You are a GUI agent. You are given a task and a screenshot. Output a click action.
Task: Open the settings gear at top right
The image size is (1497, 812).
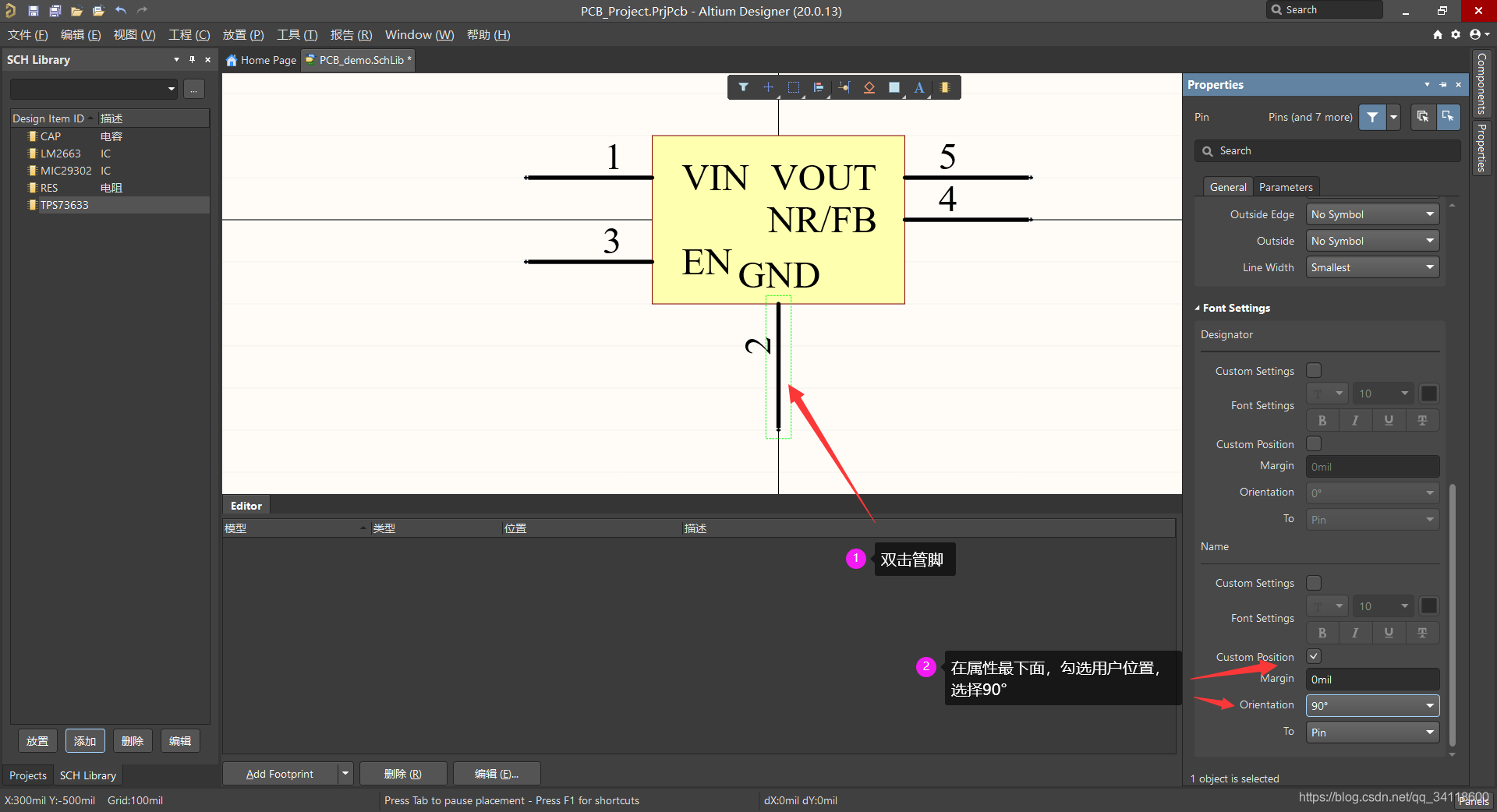[x=1456, y=34]
